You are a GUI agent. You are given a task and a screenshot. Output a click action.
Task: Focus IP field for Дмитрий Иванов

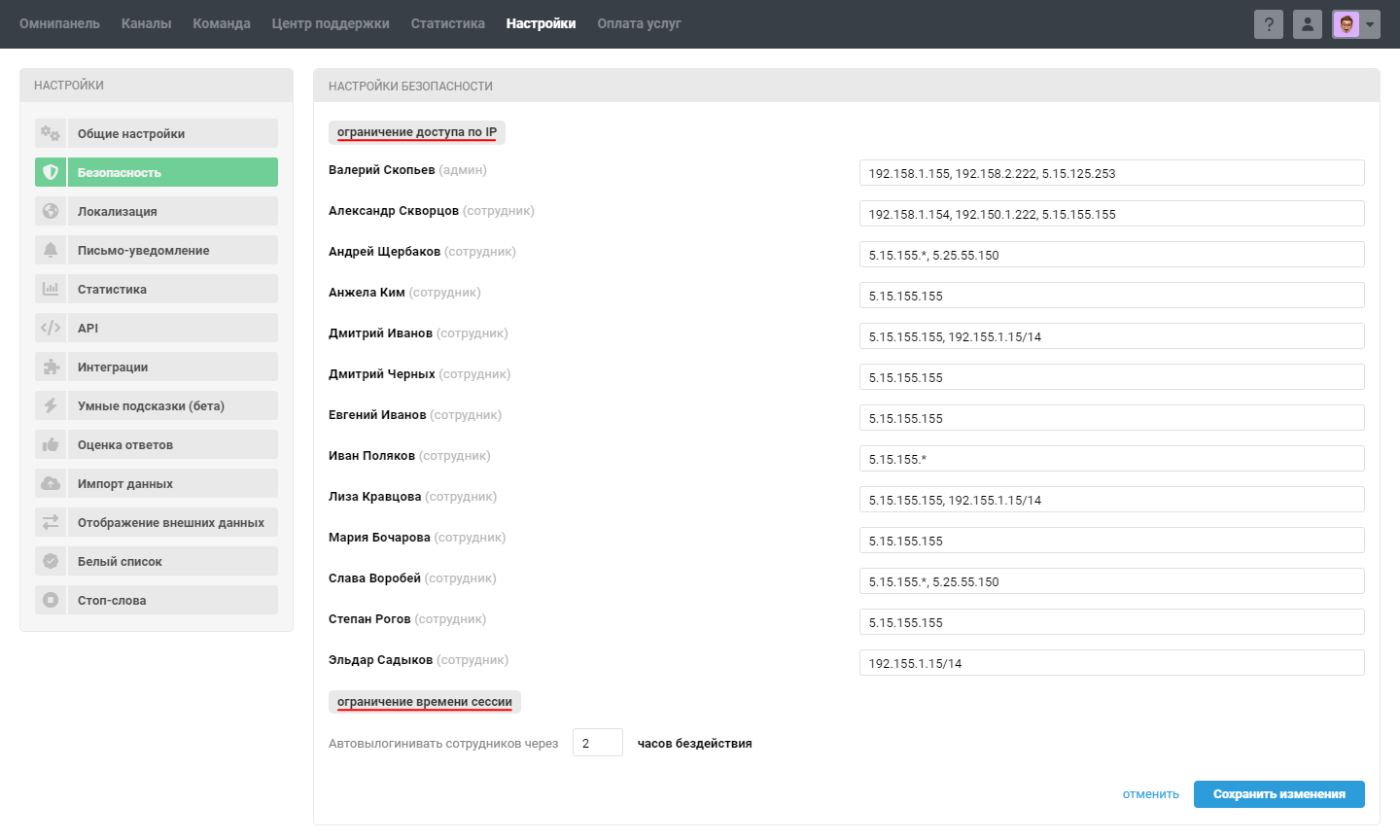(x=1112, y=336)
